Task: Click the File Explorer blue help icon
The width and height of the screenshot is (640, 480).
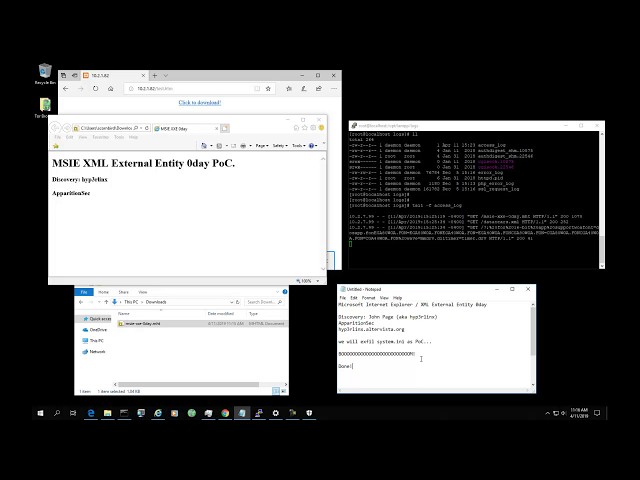Action: click(x=285, y=292)
